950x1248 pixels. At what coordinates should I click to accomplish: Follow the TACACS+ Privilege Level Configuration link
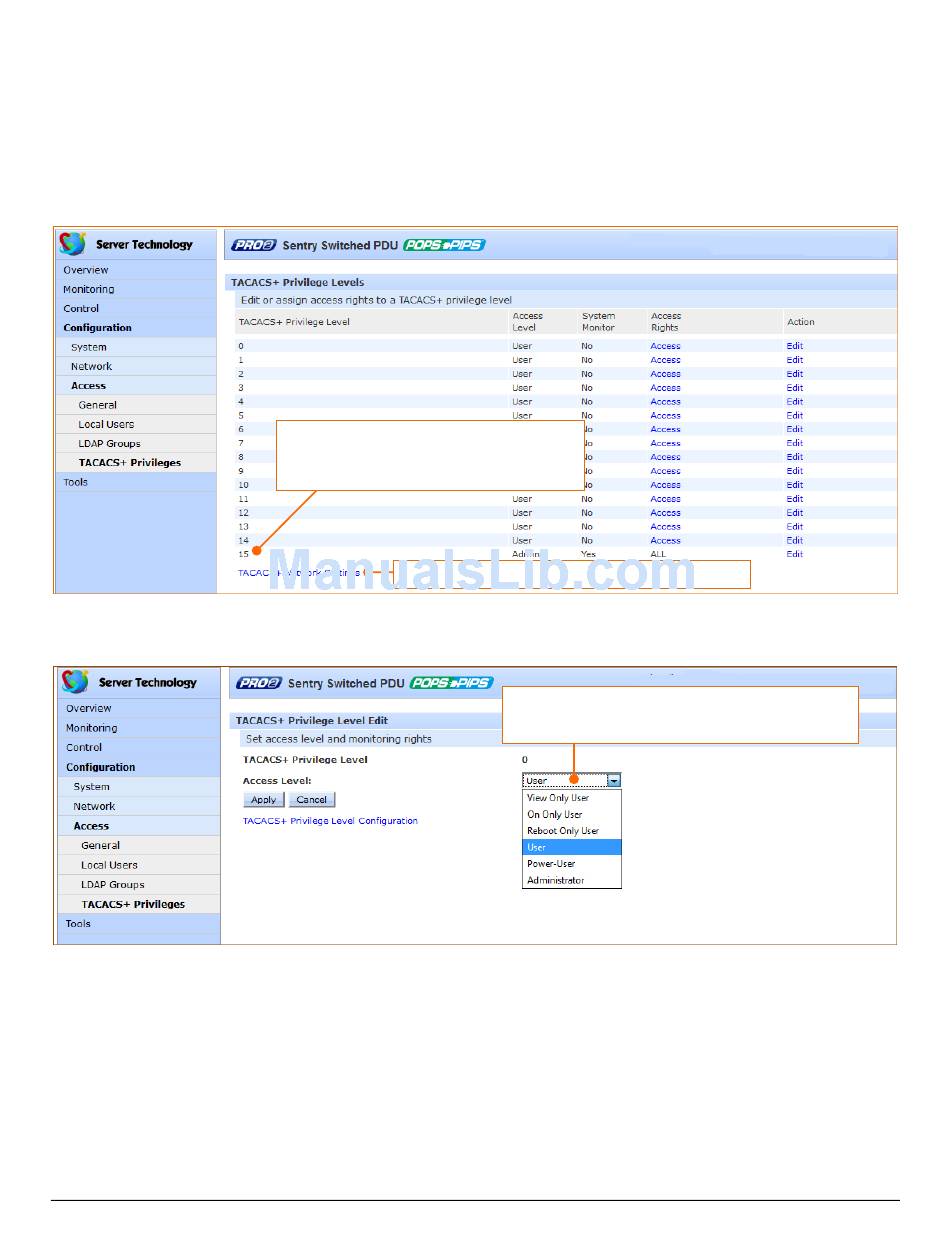330,821
